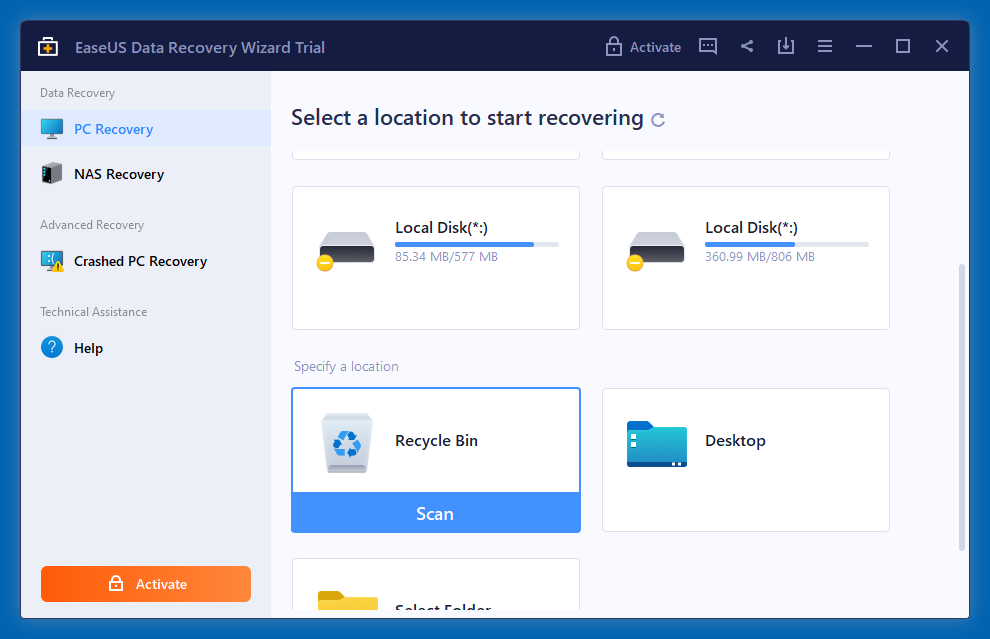
Task: Click usage bar of 806 MB Local Disk
Action: coord(787,244)
